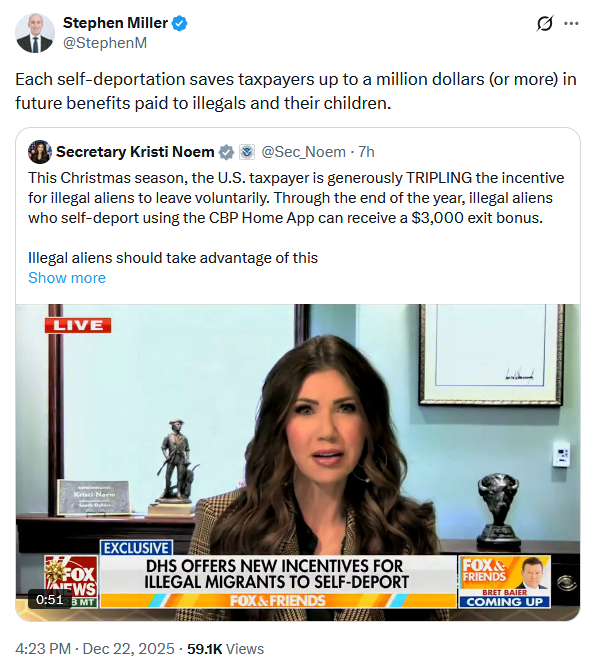Expand quoted post with Show more
Image resolution: width=593 pixels, height=671 pixels.
point(67,278)
